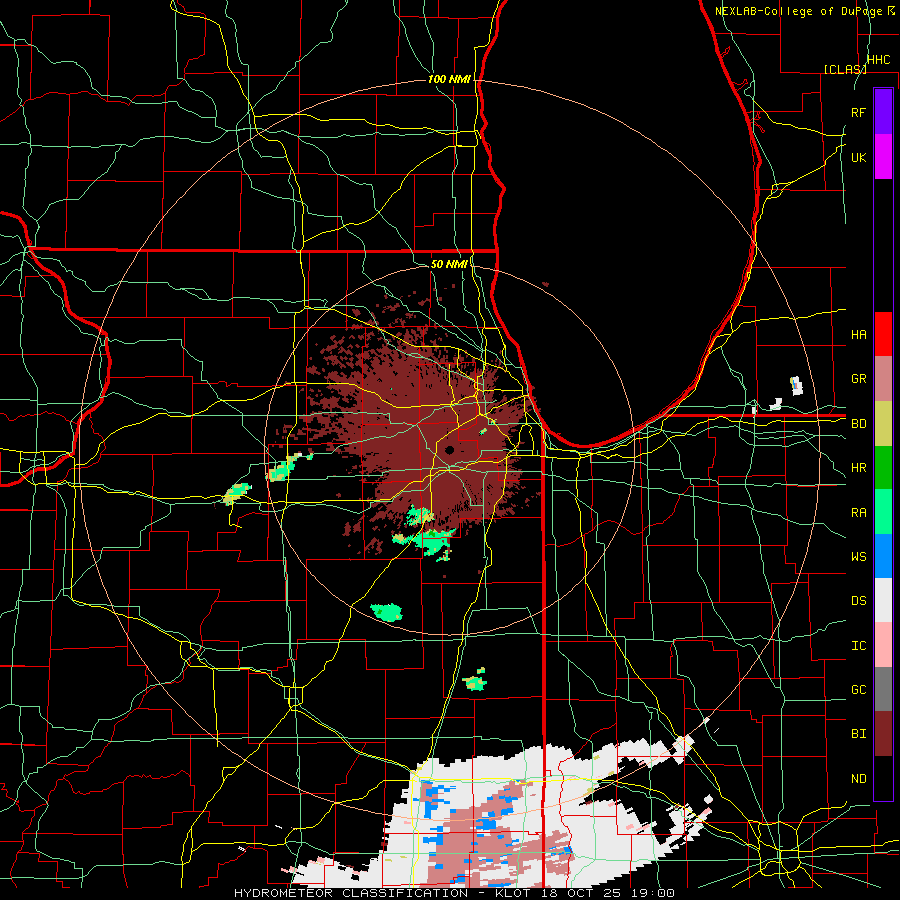Click the black radar site dot
This screenshot has height=900, width=900.
pyautogui.click(x=449, y=449)
